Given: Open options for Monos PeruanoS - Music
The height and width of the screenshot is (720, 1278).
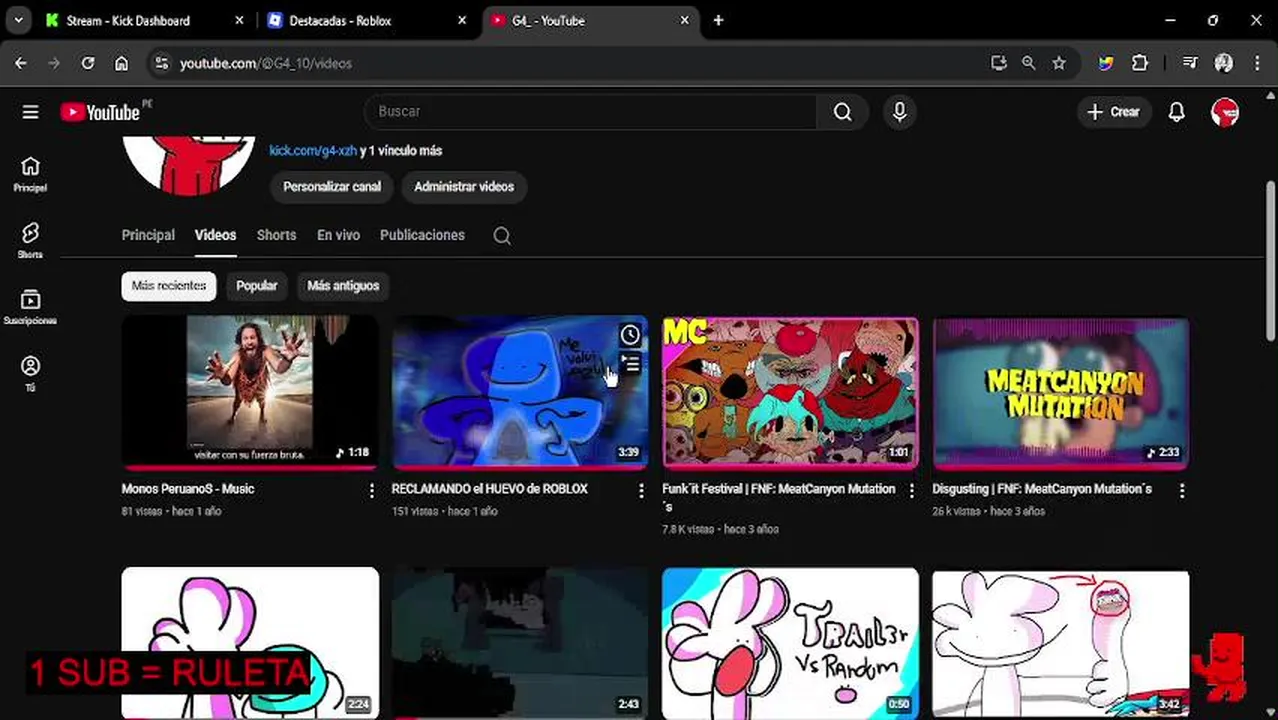Looking at the screenshot, I should (371, 490).
